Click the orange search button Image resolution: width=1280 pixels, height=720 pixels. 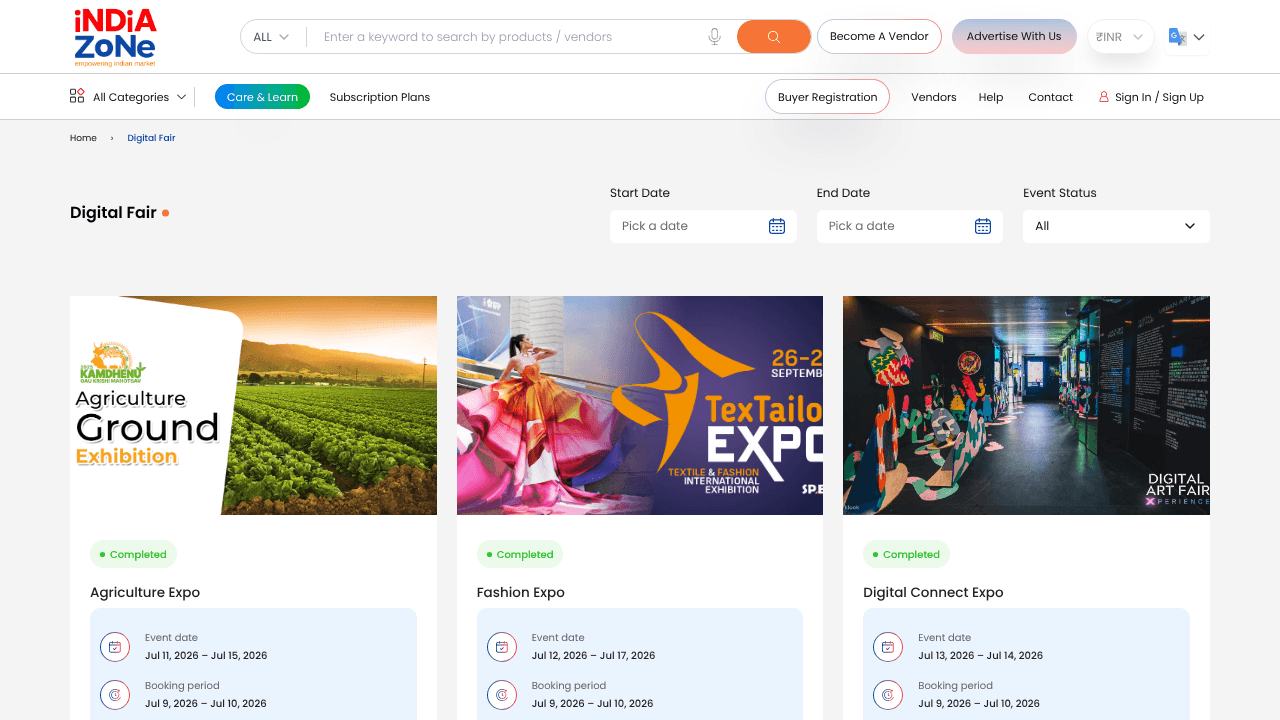point(774,37)
